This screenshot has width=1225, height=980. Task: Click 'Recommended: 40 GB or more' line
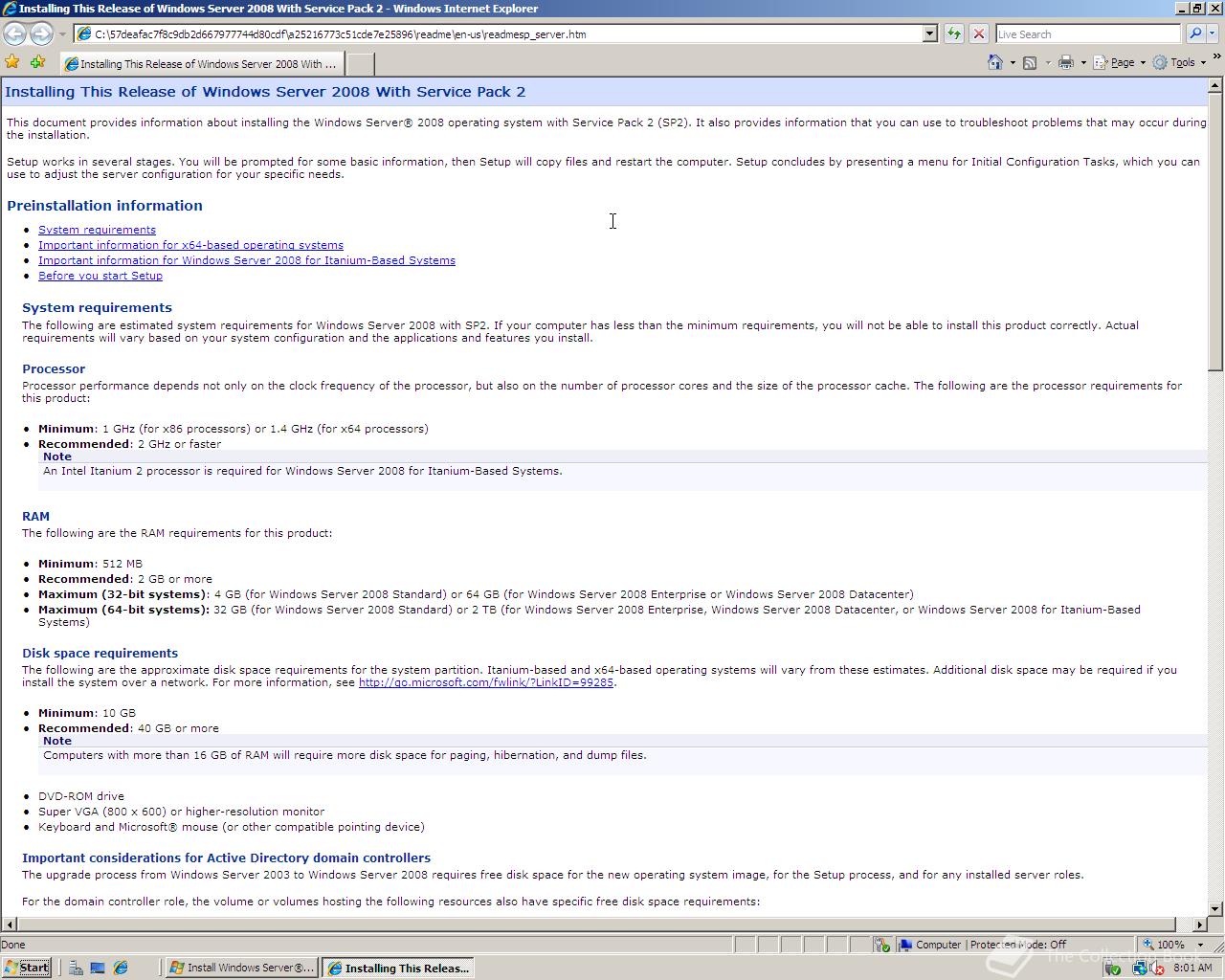pos(128,728)
